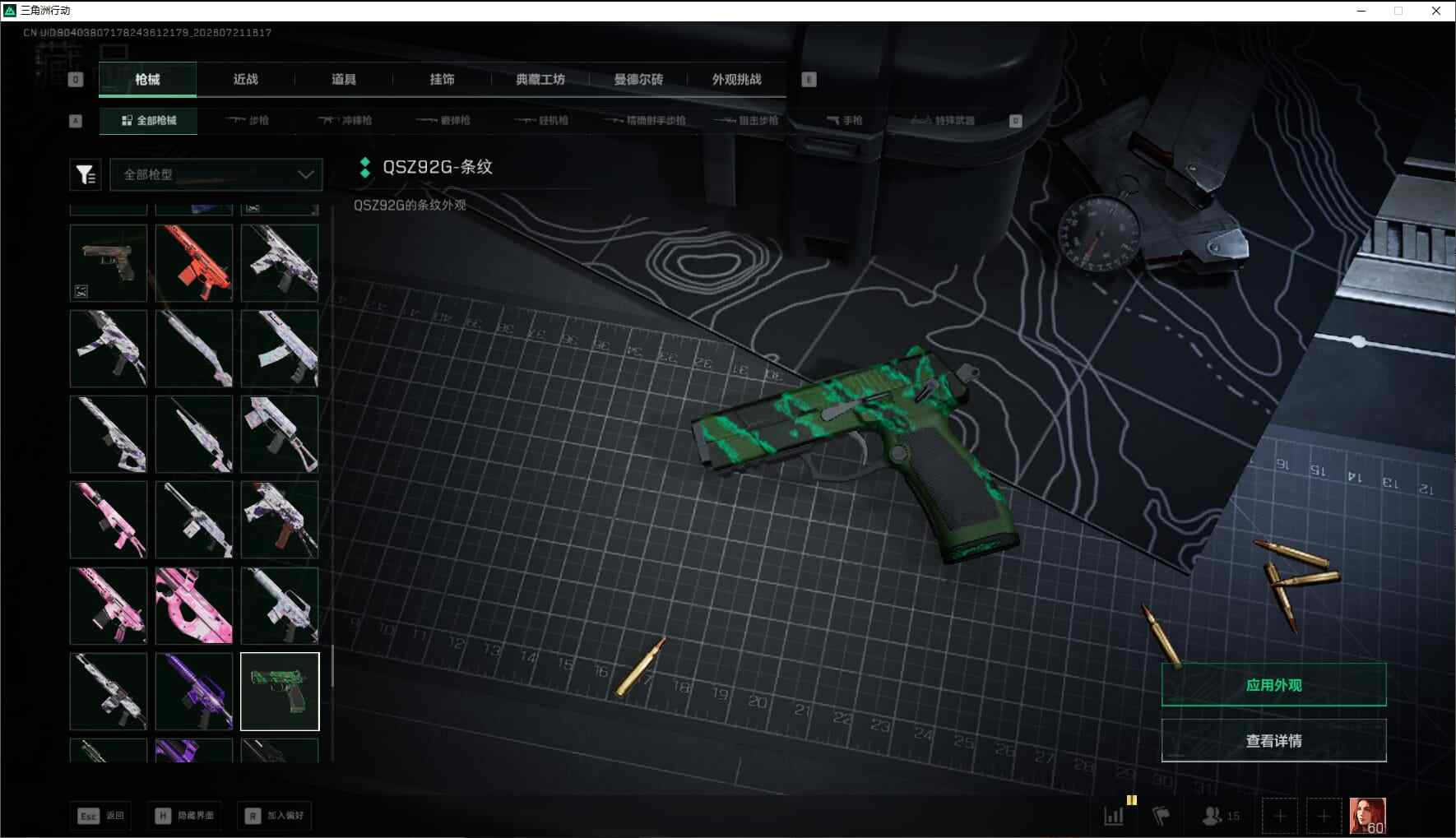Screen dimensions: 1456x838
Task: Filter by 轻机枪 weapon category
Action: 541,121
